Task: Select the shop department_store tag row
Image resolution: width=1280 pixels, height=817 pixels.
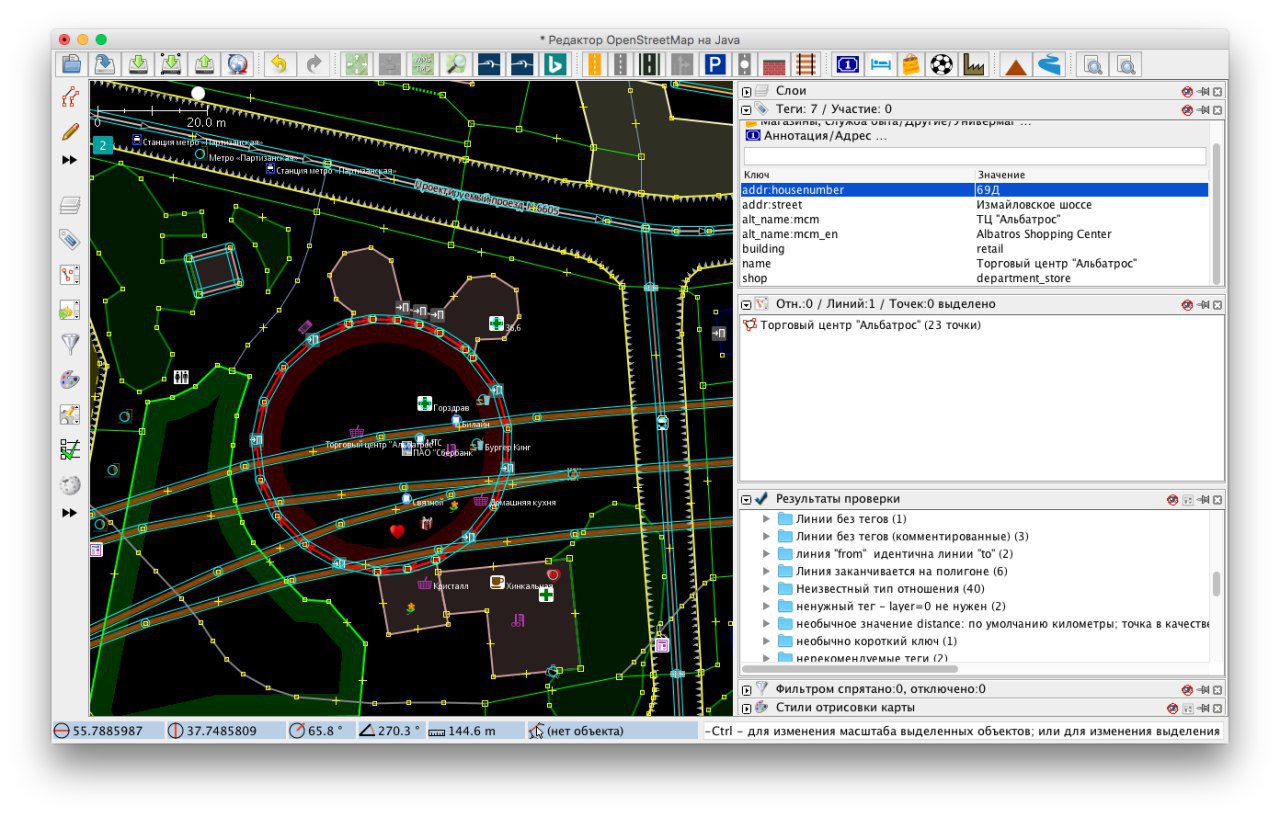Action: click(x=975, y=278)
